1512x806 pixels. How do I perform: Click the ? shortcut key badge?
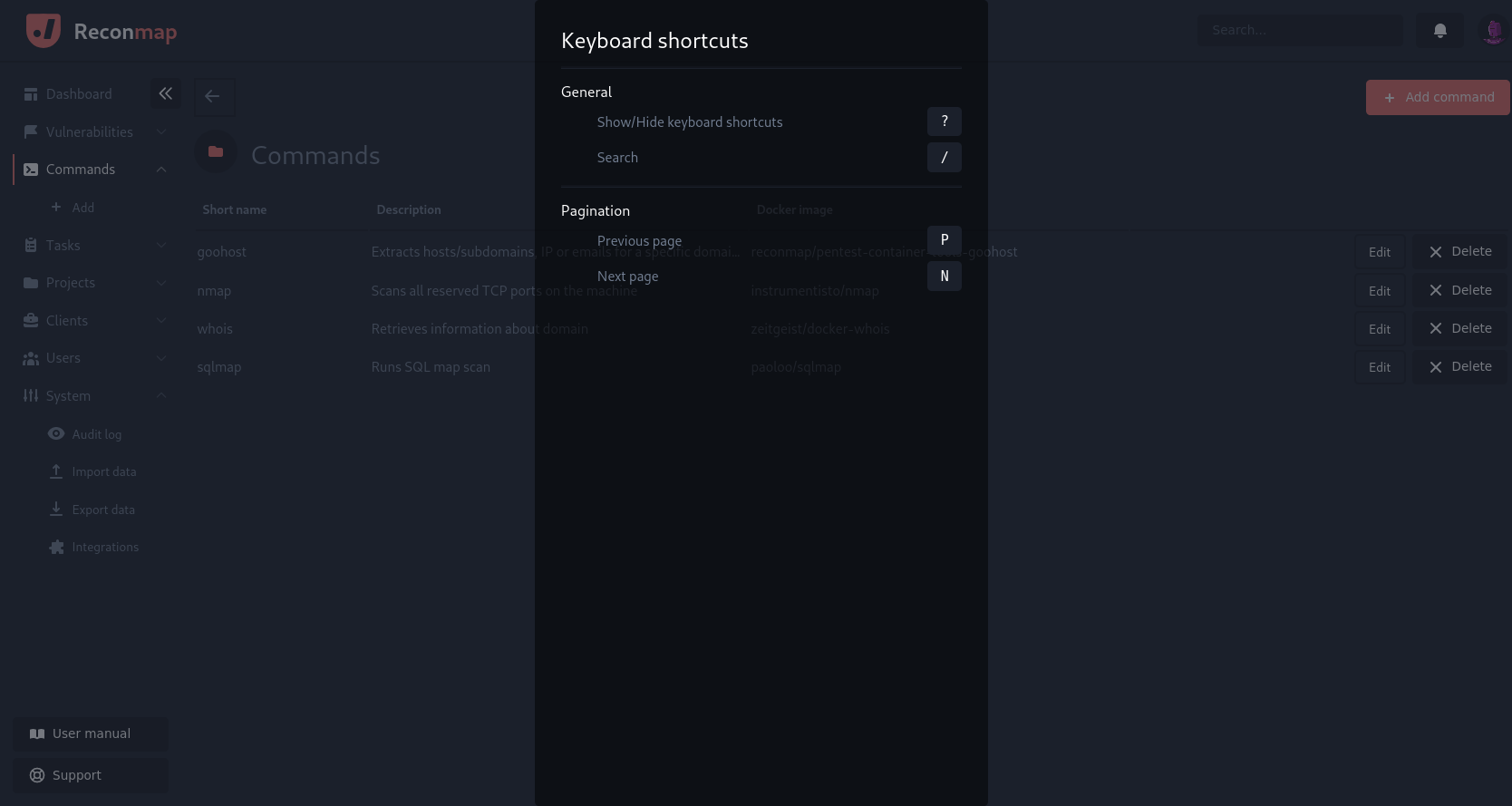[x=945, y=121]
